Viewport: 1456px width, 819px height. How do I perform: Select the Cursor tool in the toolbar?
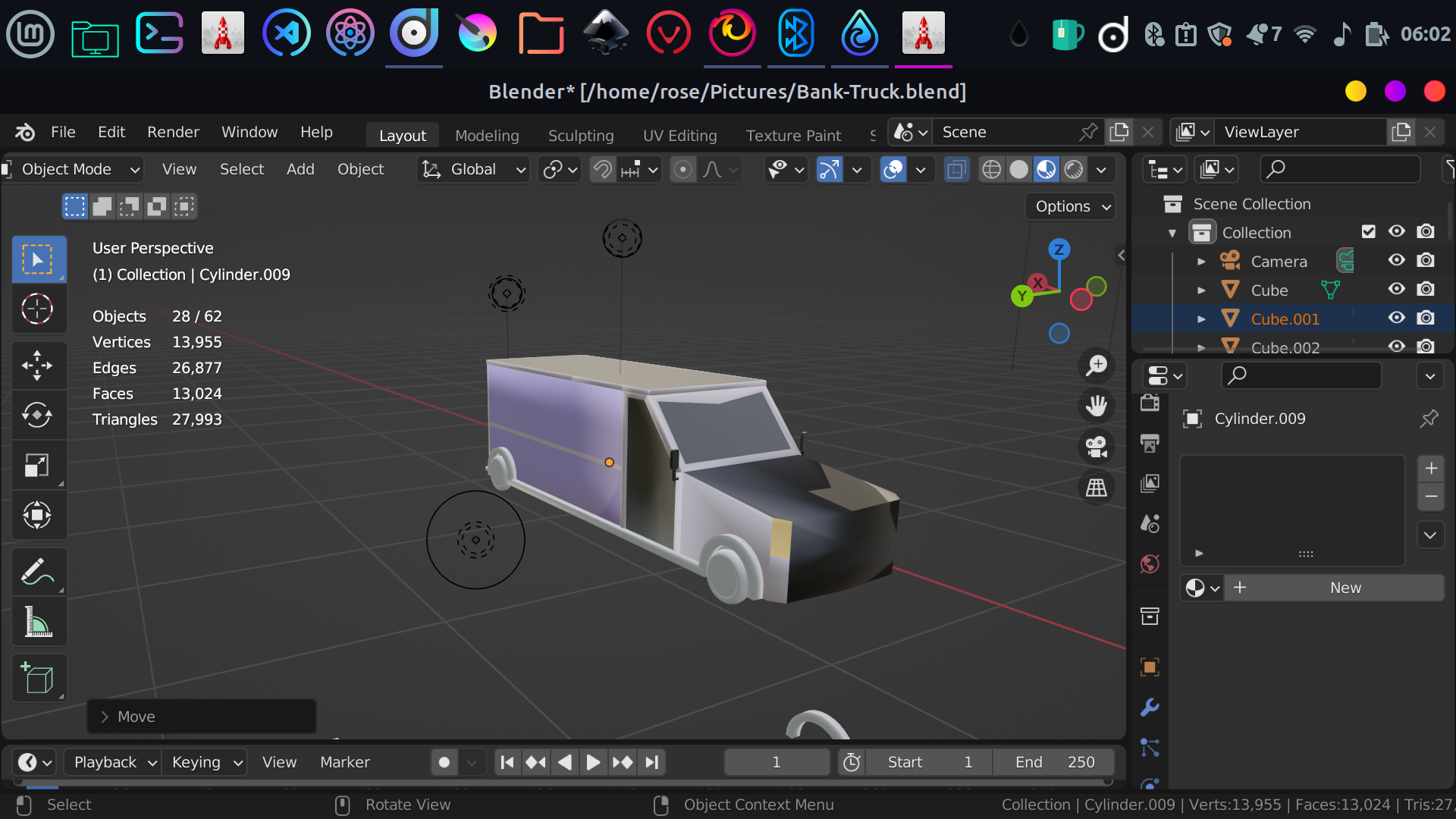point(37,309)
